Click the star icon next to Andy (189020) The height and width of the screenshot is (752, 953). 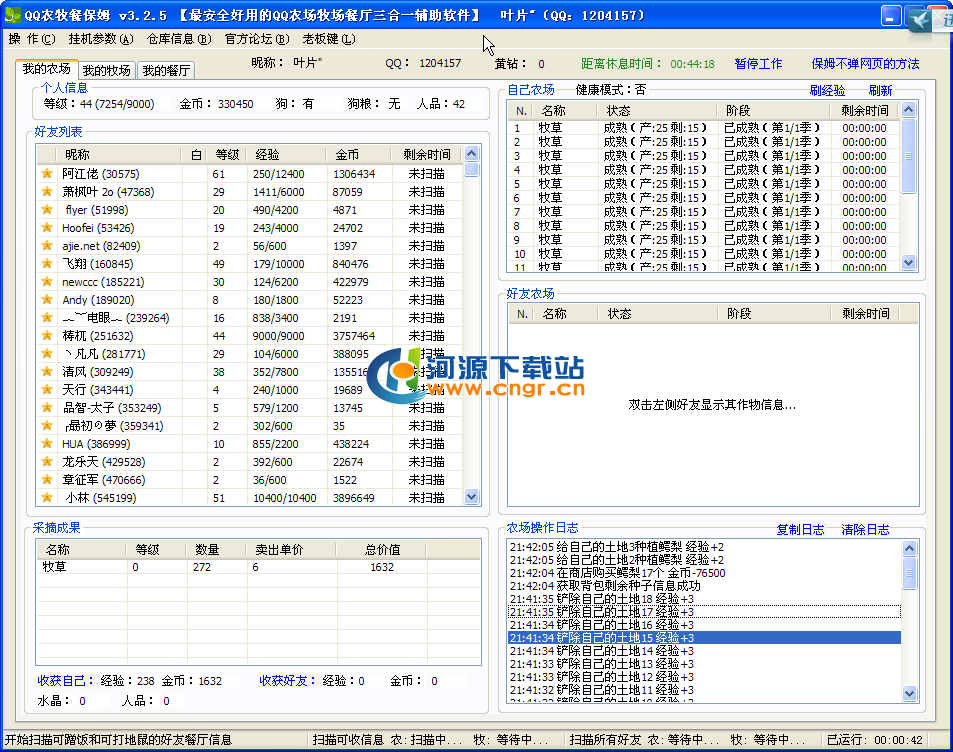(46, 300)
